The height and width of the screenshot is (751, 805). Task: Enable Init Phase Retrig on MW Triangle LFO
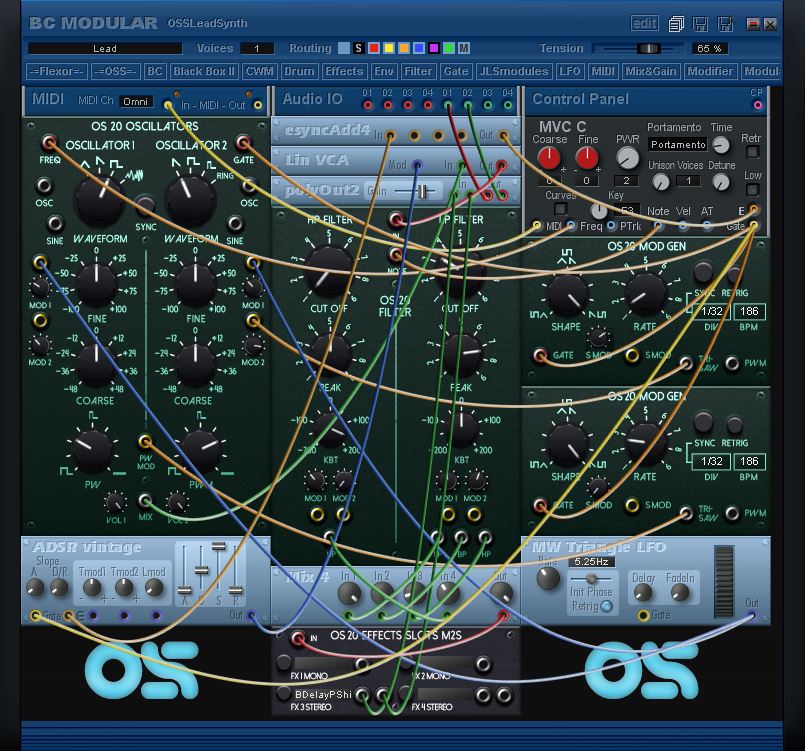pos(605,606)
